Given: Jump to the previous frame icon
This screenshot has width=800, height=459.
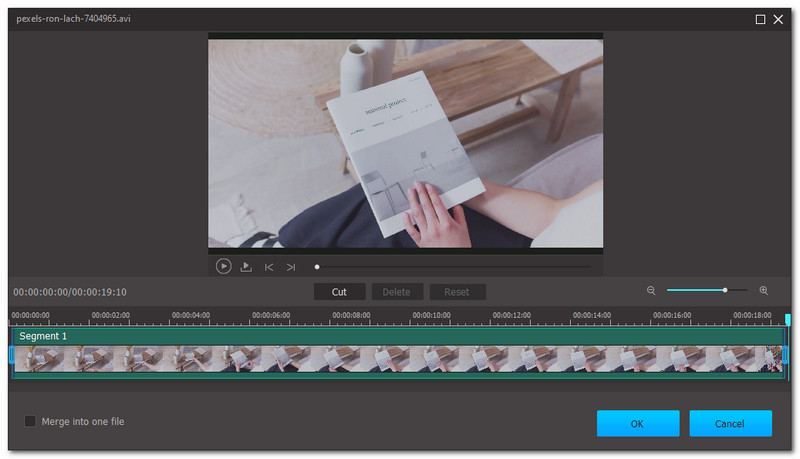Looking at the screenshot, I should (269, 267).
